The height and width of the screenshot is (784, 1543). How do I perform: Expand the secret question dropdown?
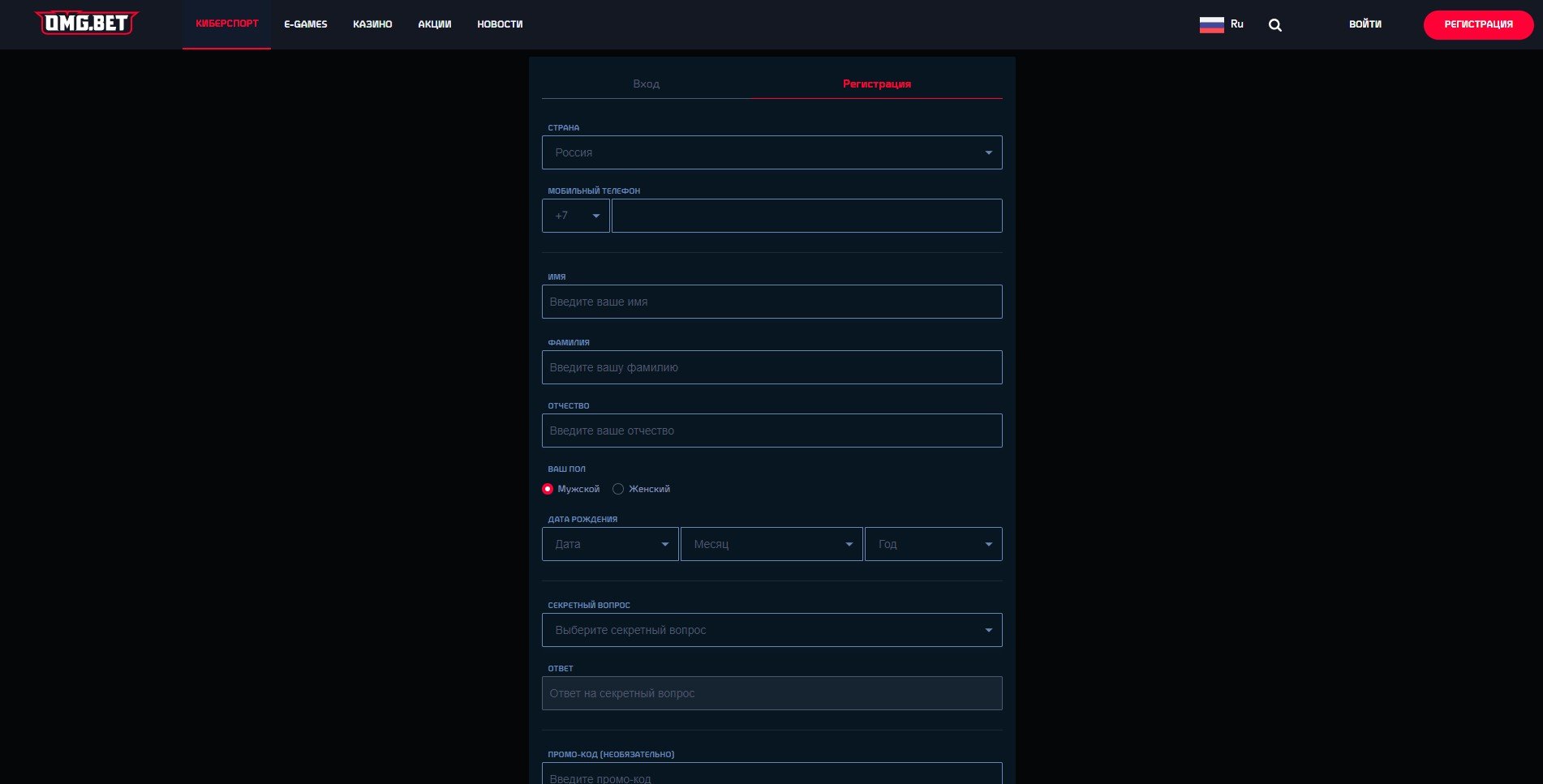771,630
